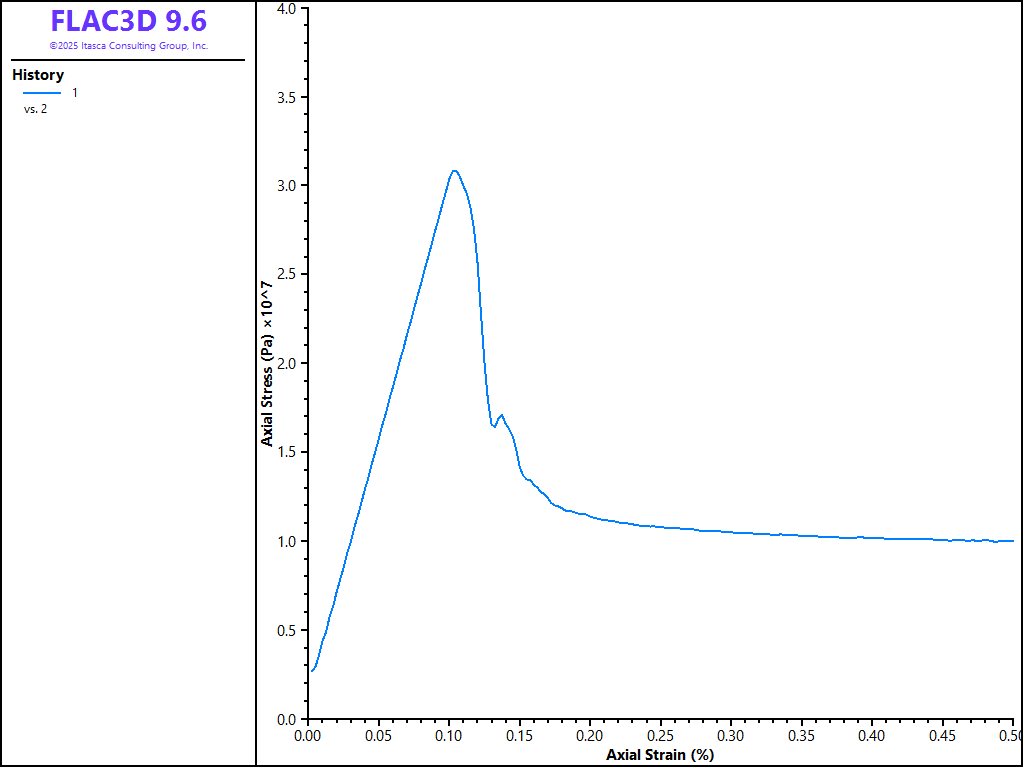Click the 0.10 tick label on x-axis
Screen dimensions: 1024x768
pos(449,735)
